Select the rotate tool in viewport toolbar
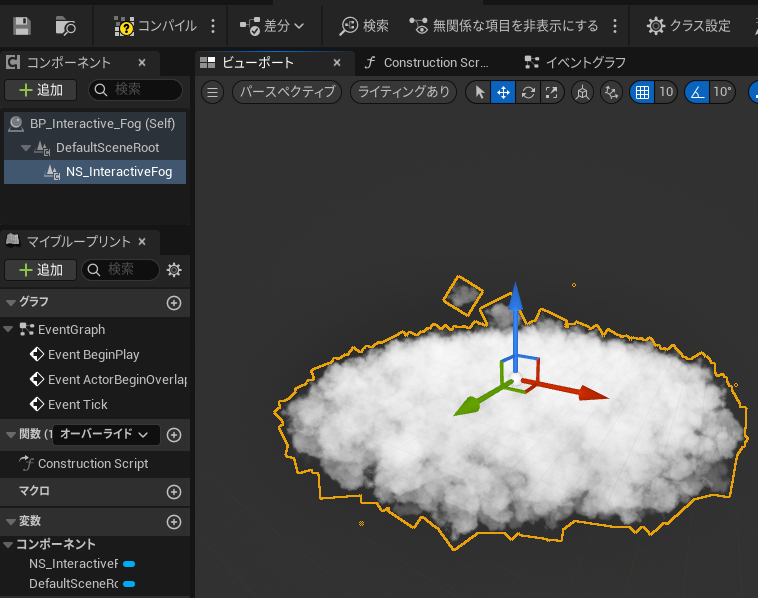This screenshot has width=758, height=598. (527, 92)
